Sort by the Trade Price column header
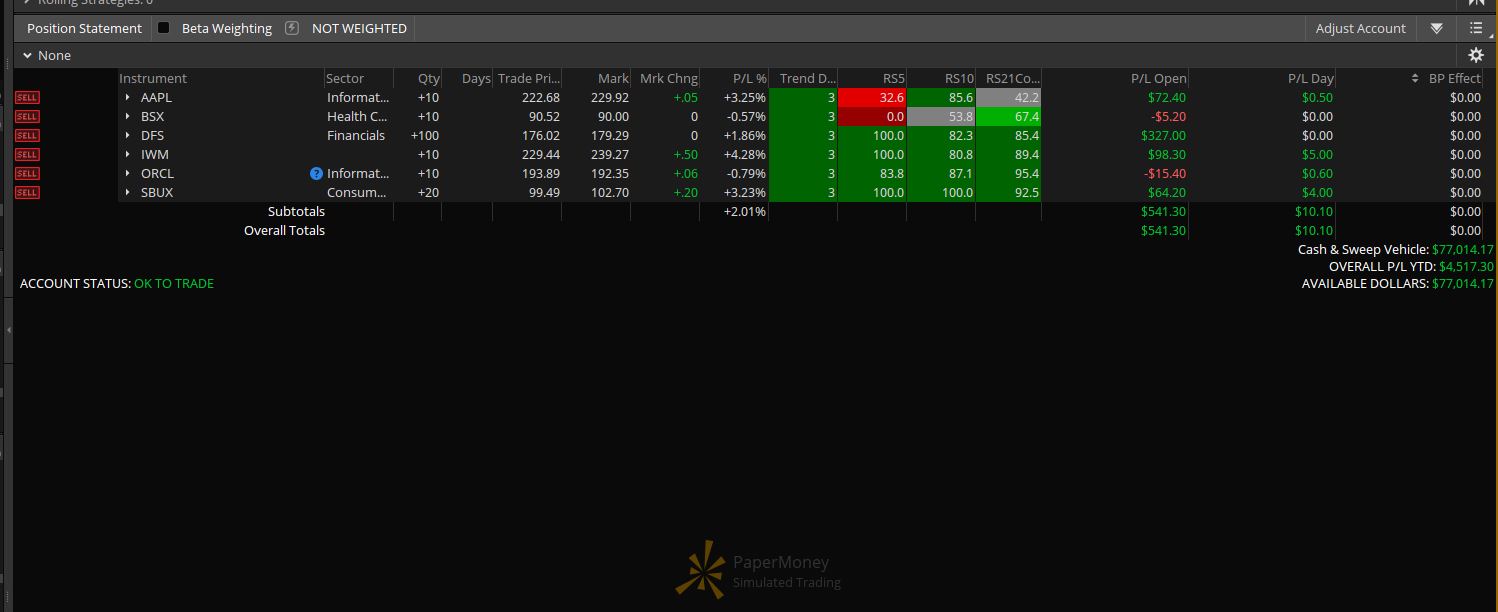Image resolution: width=1498 pixels, height=612 pixels. click(529, 79)
